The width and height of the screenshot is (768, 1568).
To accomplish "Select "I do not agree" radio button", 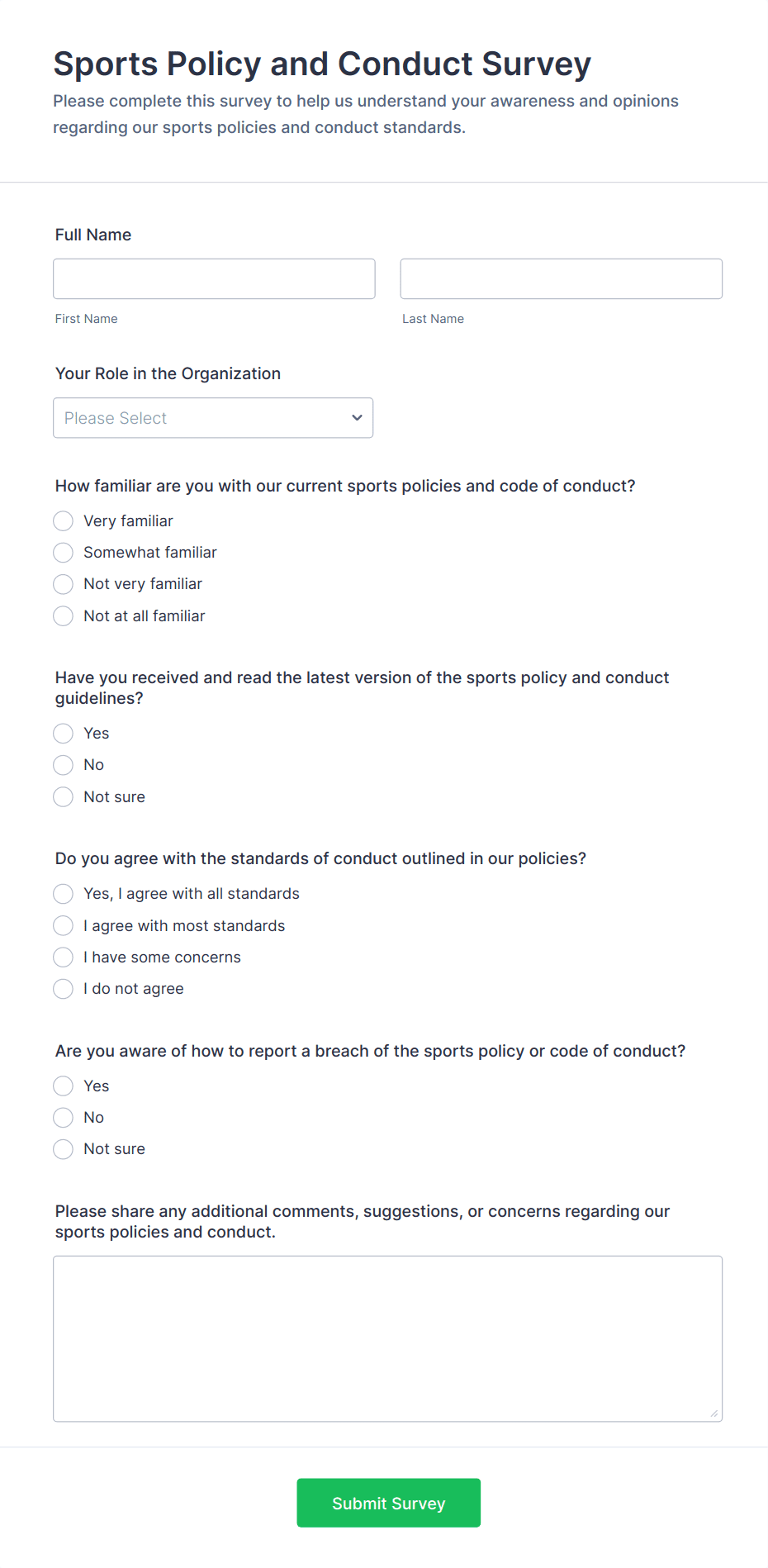I will (x=64, y=989).
